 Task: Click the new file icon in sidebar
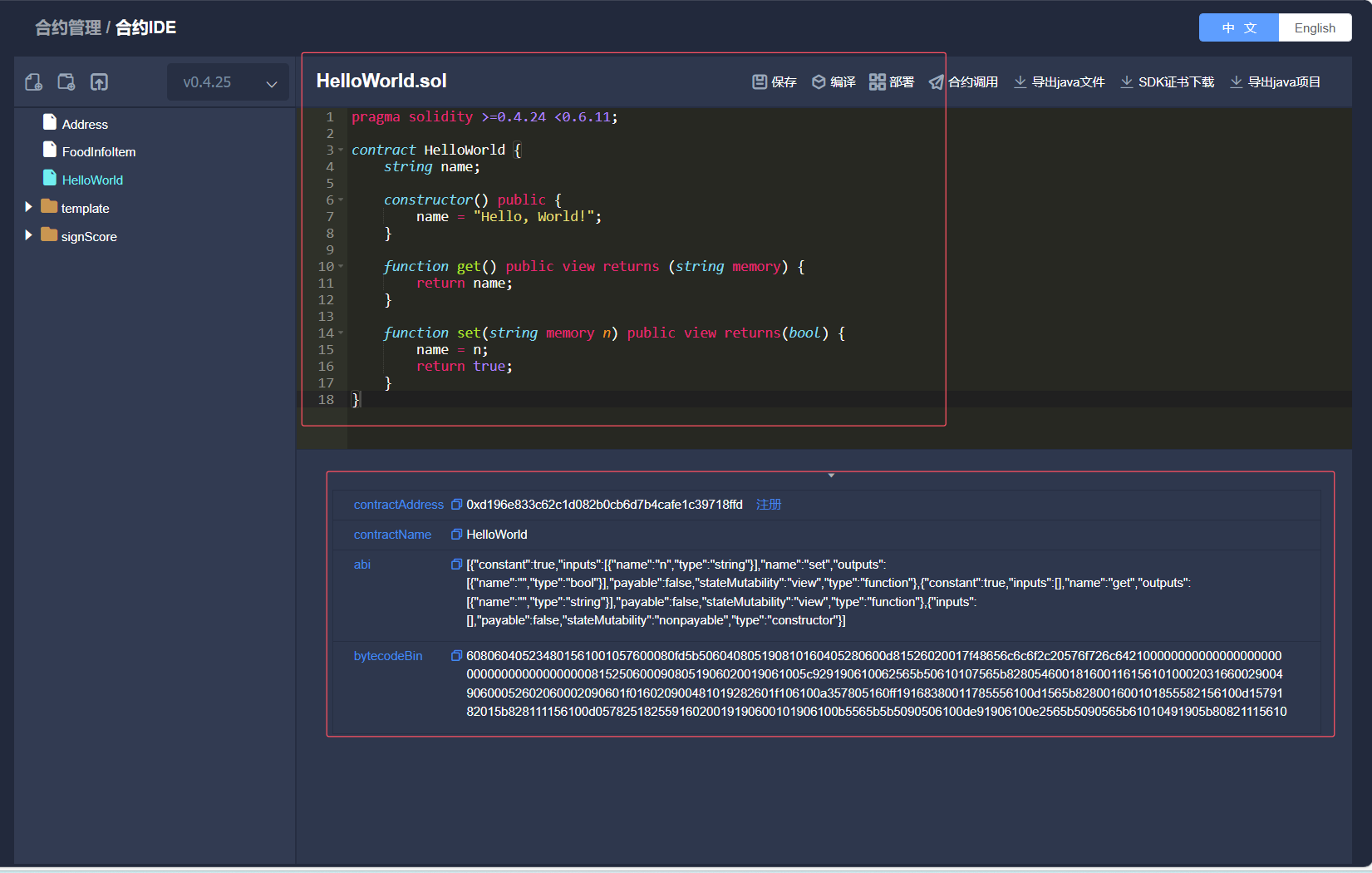(x=34, y=81)
